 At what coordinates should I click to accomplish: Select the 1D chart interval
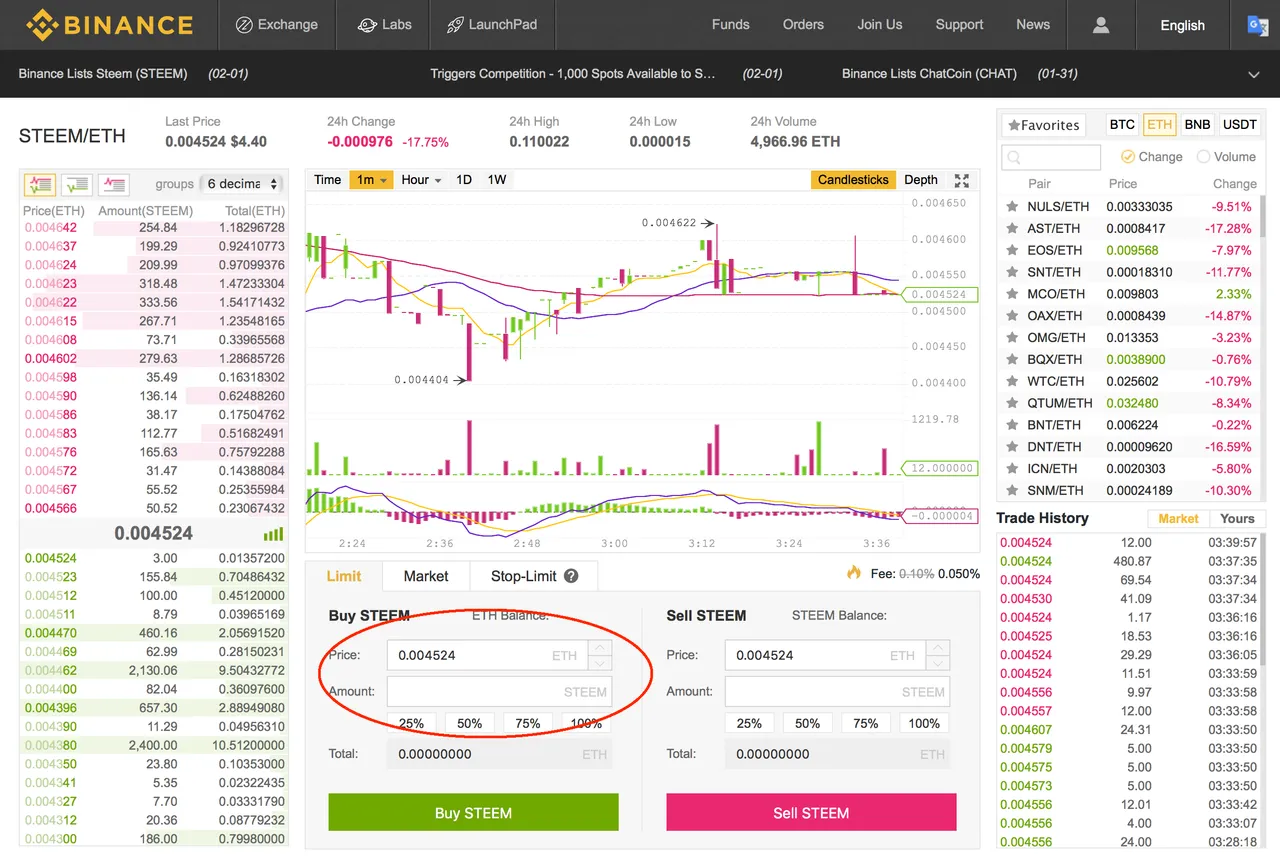tap(464, 180)
